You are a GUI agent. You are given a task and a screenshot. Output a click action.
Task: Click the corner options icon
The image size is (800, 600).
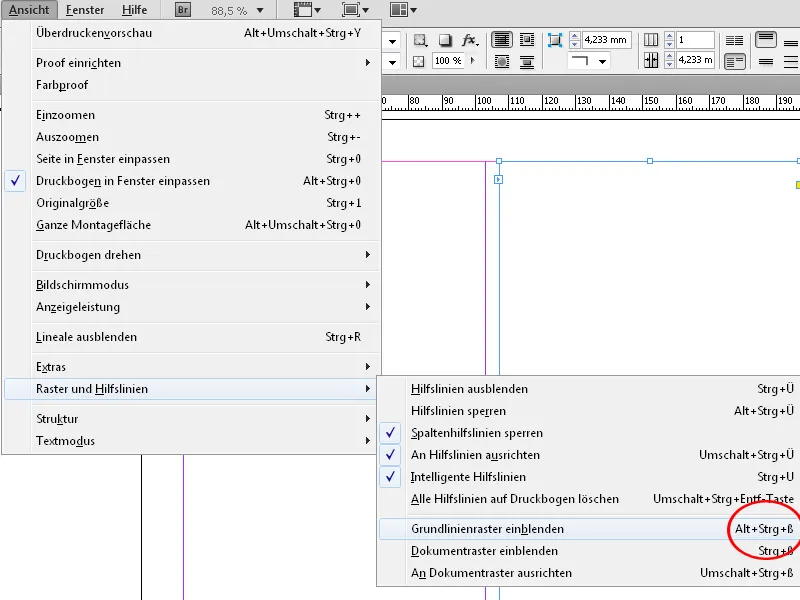click(x=555, y=40)
